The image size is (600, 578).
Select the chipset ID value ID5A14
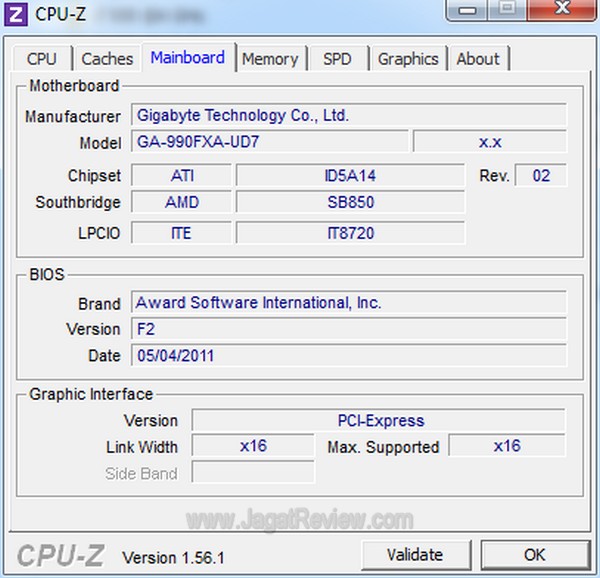[350, 176]
